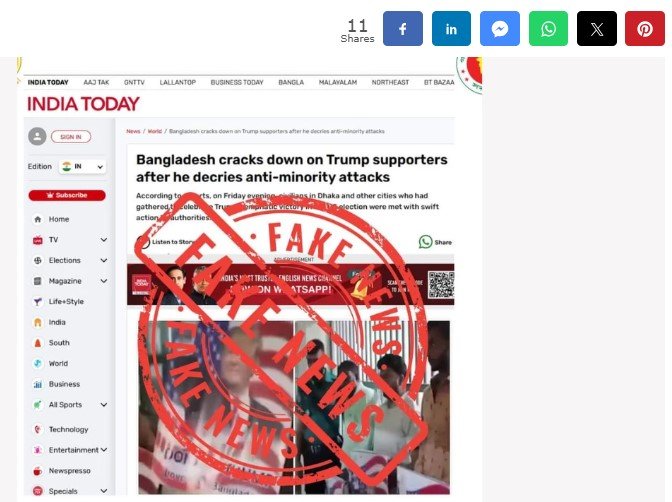Share via the LinkedIn icon
This screenshot has height=502, width=672.
[x=451, y=29]
